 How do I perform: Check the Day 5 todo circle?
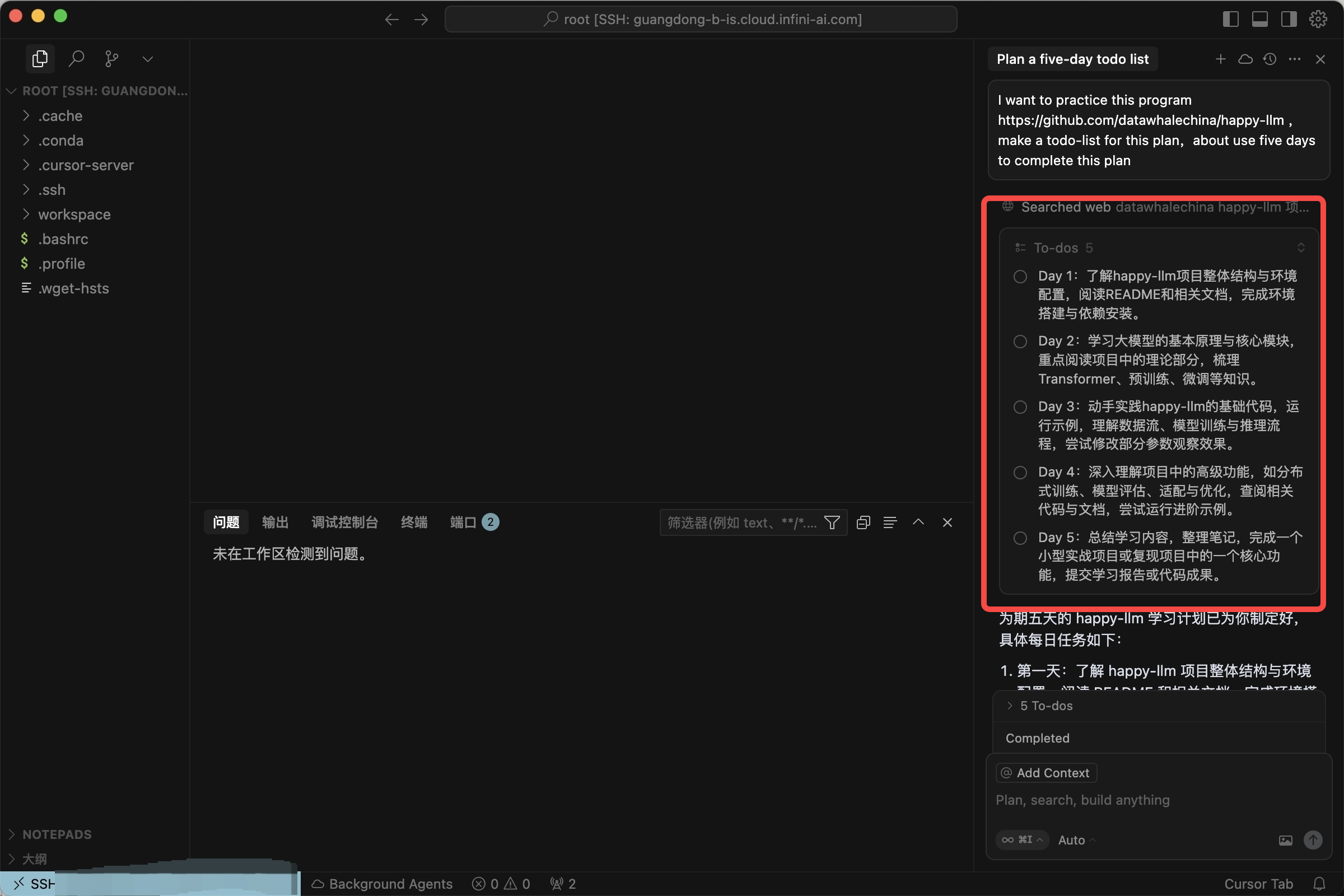click(x=1020, y=538)
